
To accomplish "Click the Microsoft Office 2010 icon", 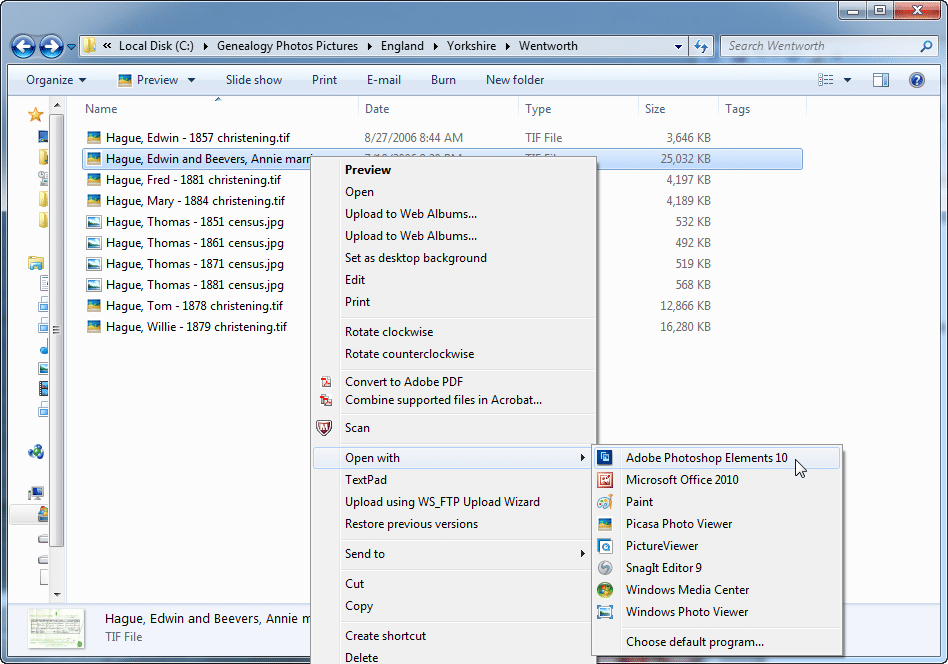I will (605, 480).
